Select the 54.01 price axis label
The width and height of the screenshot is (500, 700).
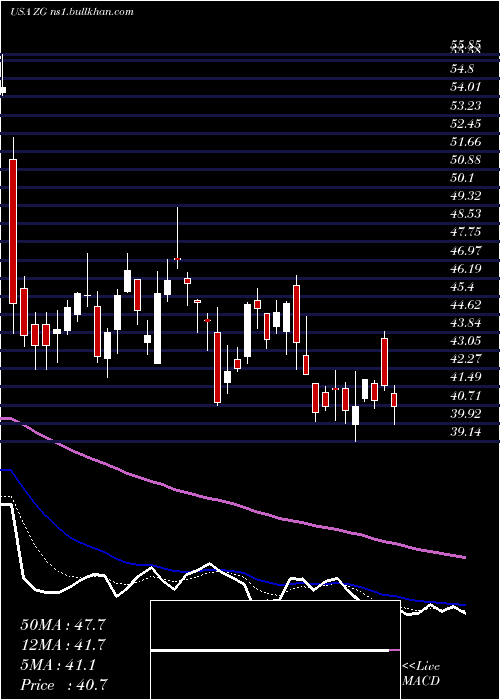tap(466, 86)
